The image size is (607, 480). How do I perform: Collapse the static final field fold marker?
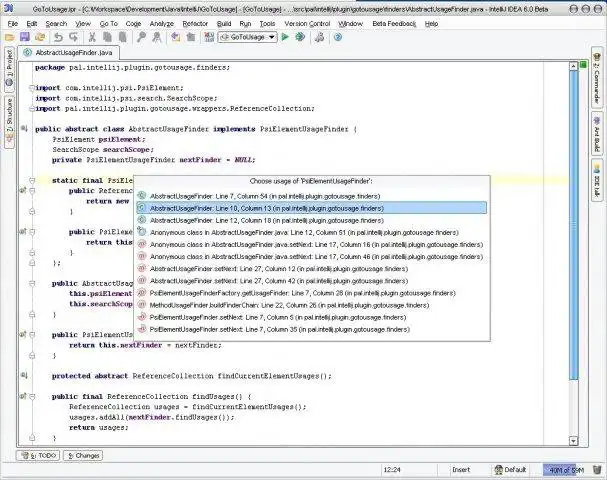(x=32, y=180)
